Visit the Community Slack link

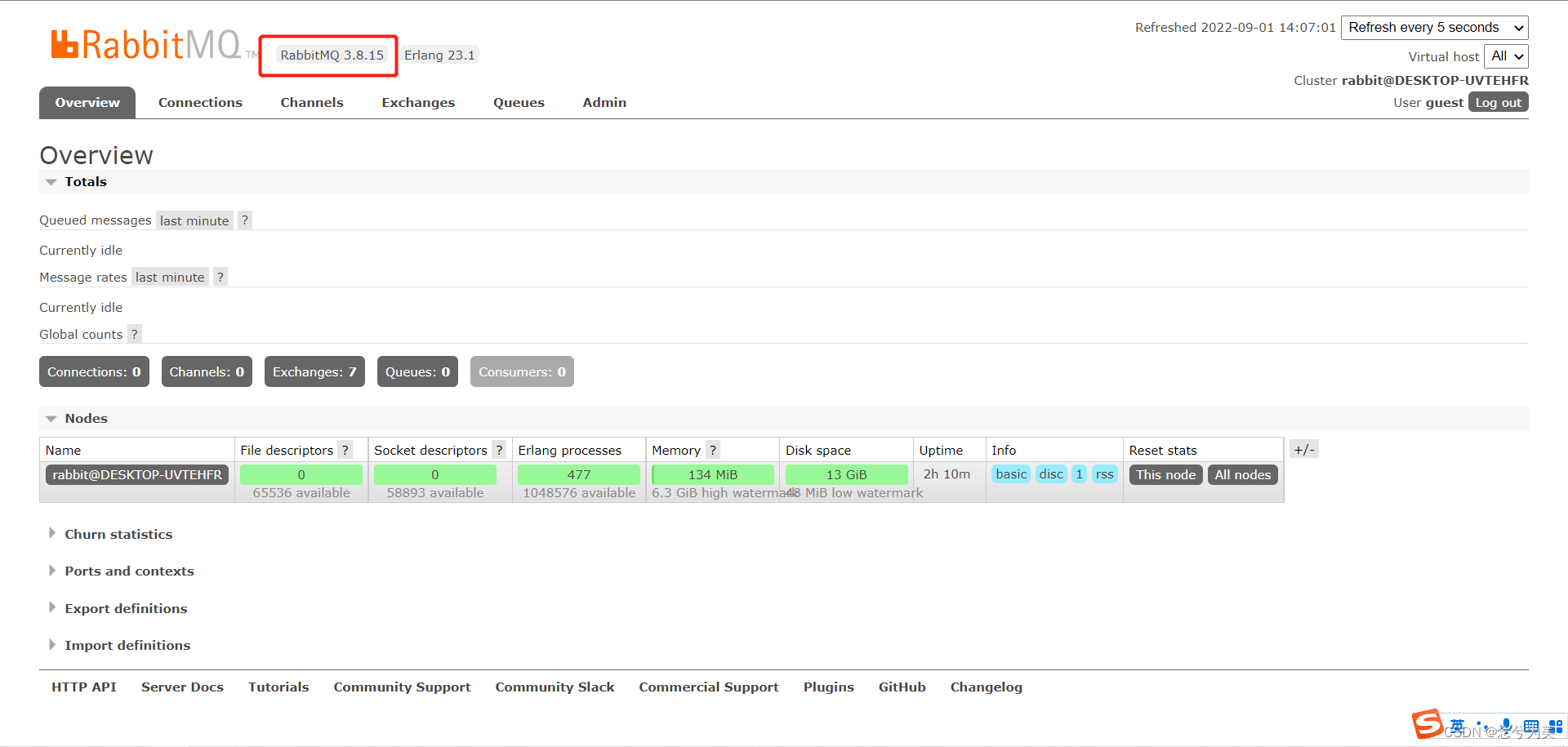pos(555,687)
